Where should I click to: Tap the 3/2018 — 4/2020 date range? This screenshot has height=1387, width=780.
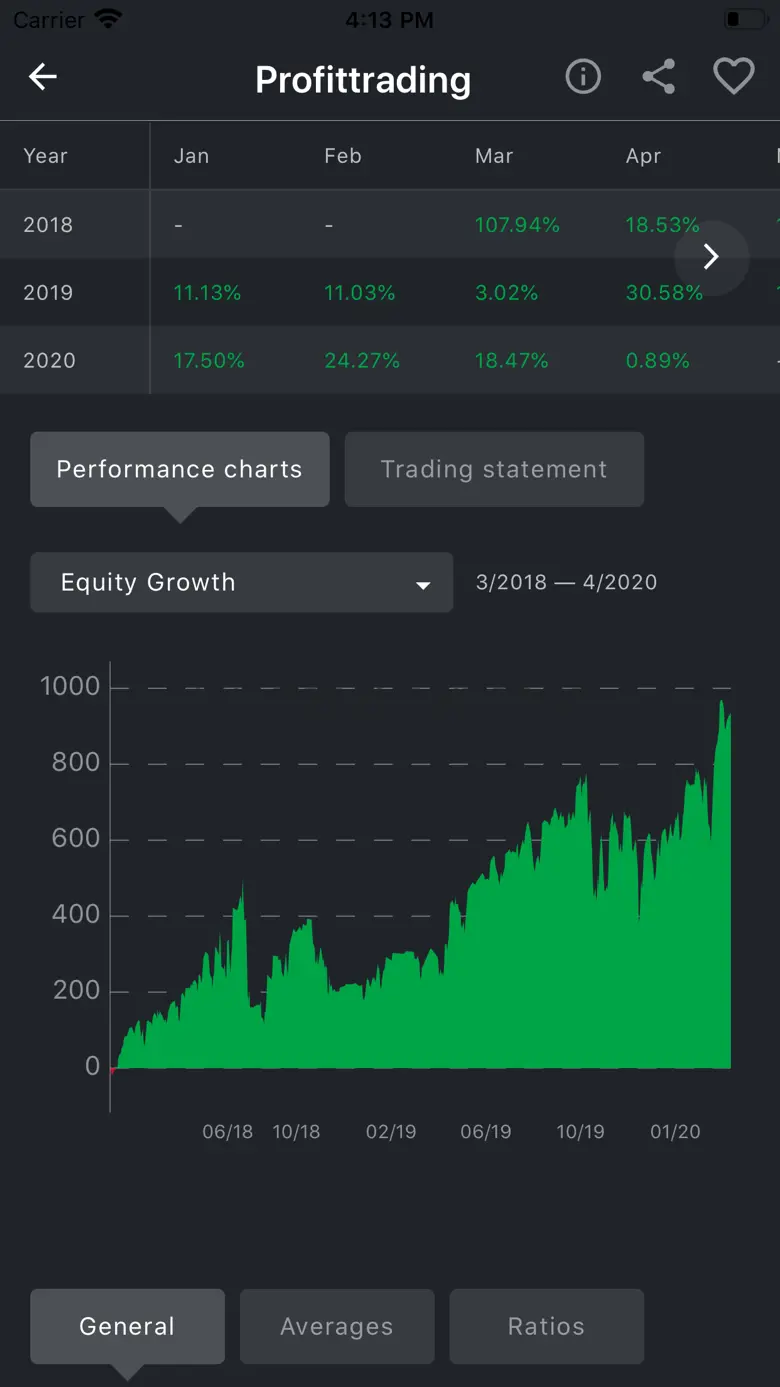click(566, 582)
